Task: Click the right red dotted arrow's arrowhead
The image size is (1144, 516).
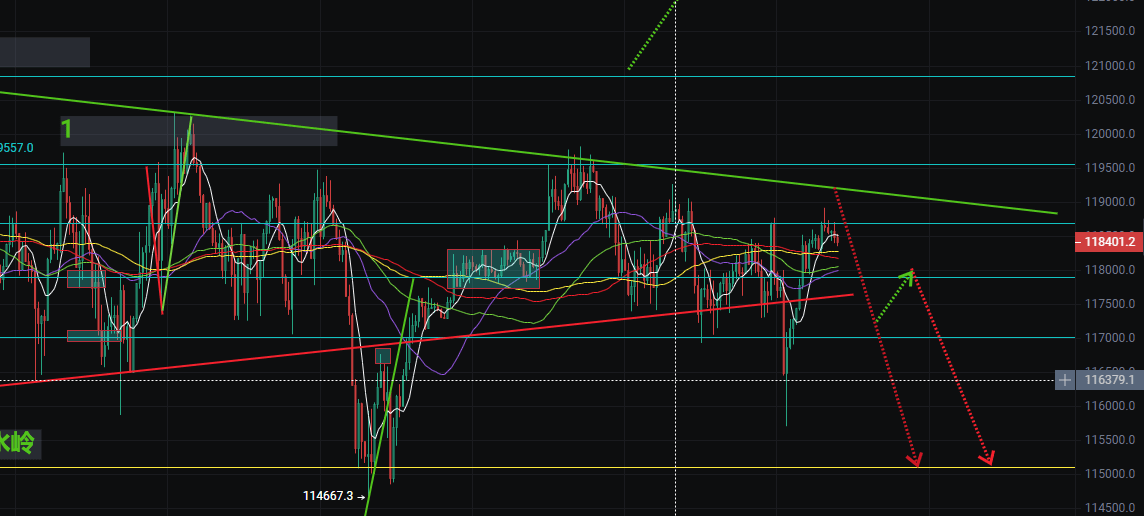Action: (987, 459)
